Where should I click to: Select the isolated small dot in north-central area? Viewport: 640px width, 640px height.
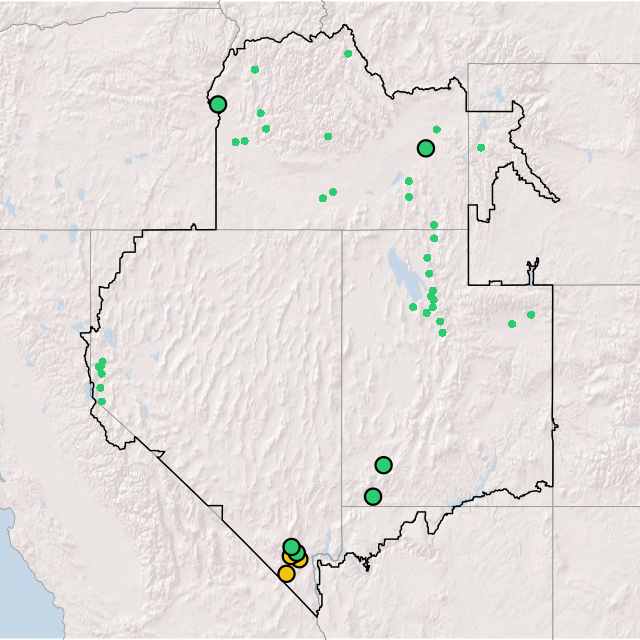[328, 137]
